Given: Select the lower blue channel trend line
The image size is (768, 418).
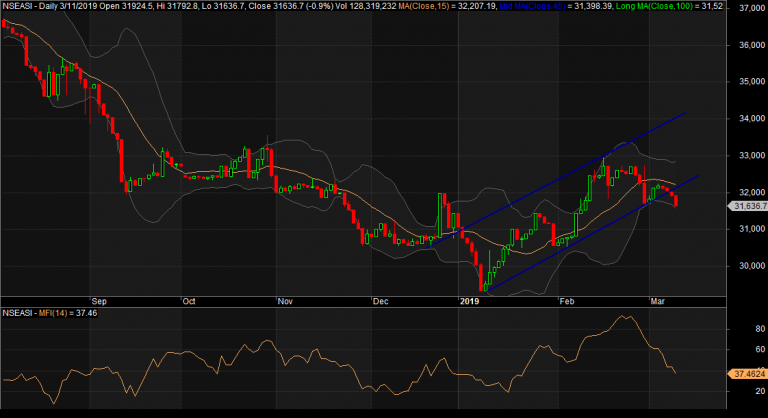Looking at the screenshot, I should point(593,234).
